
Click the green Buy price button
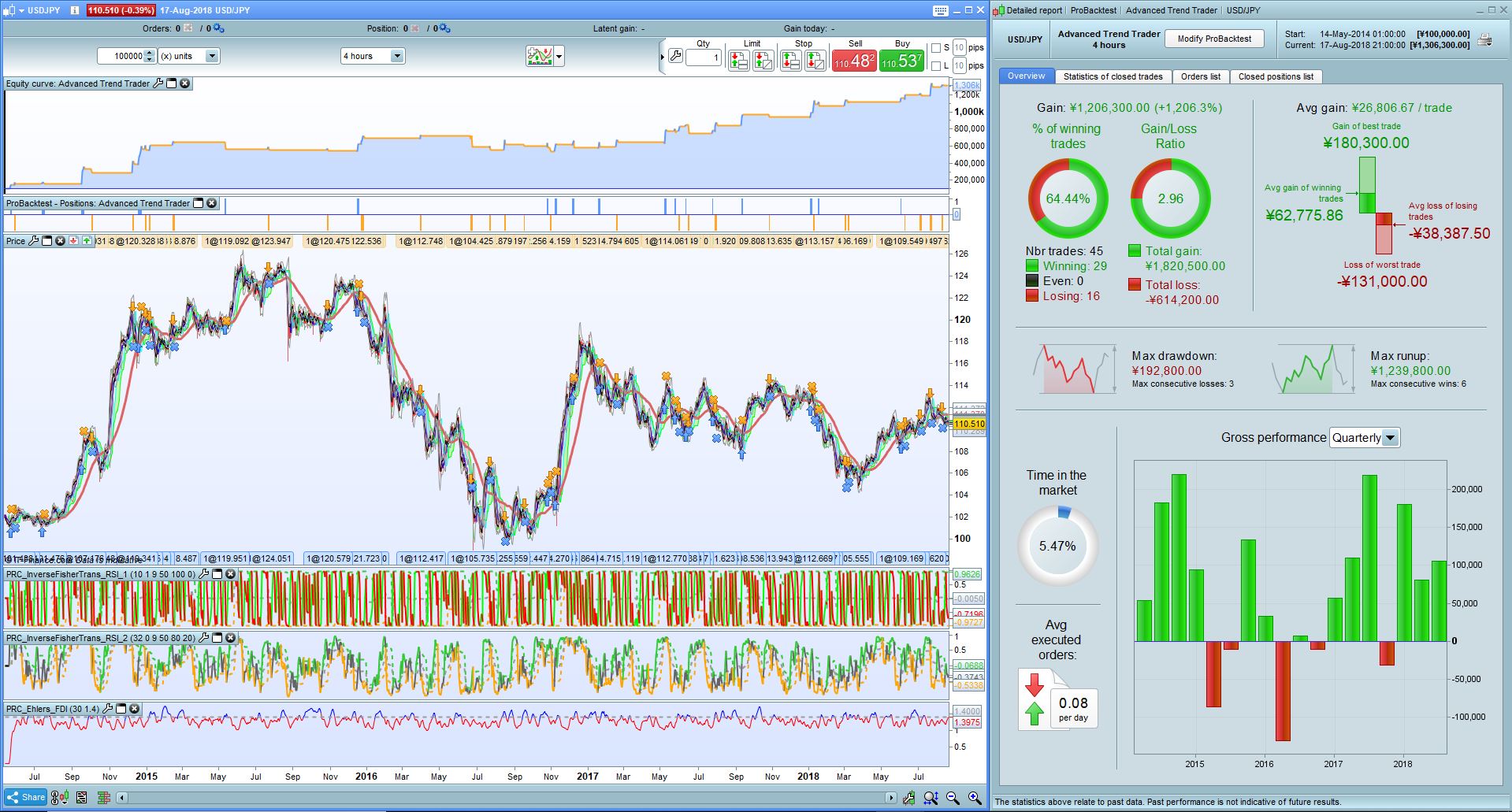[901, 61]
